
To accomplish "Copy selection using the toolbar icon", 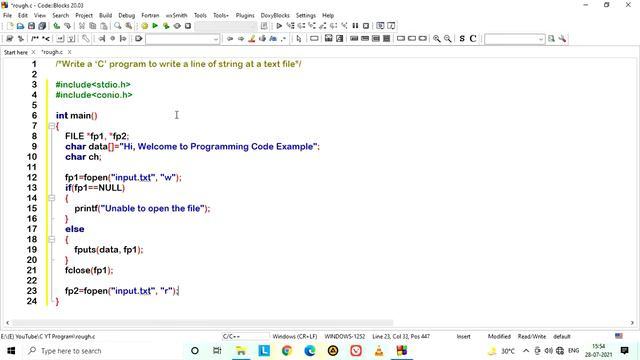I will [93, 26].
